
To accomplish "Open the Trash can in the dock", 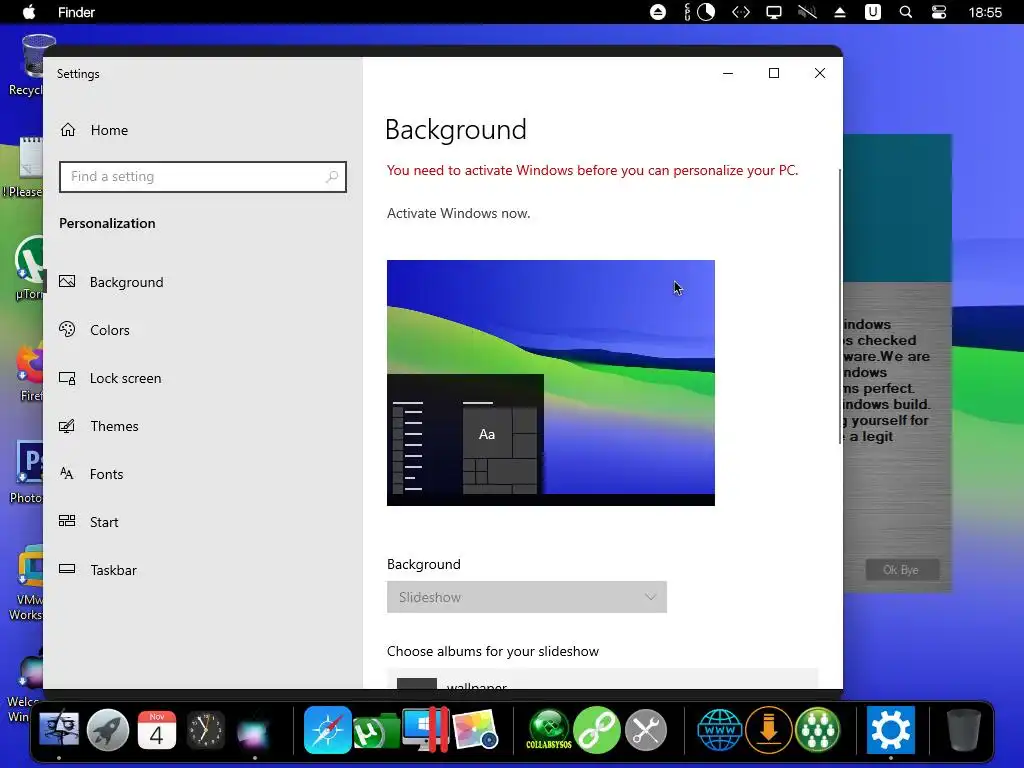I will click(964, 729).
